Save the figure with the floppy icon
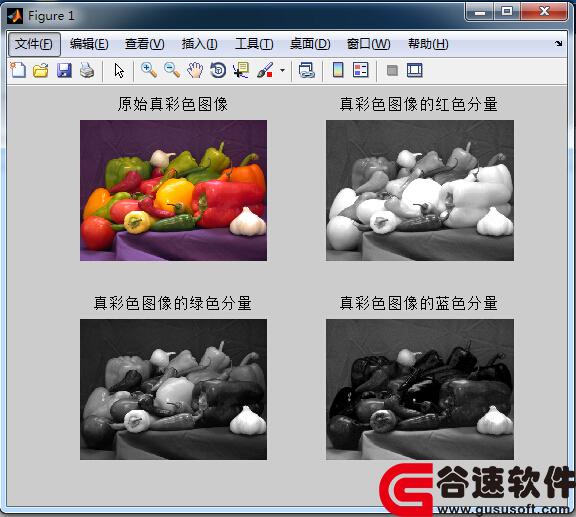 point(64,70)
